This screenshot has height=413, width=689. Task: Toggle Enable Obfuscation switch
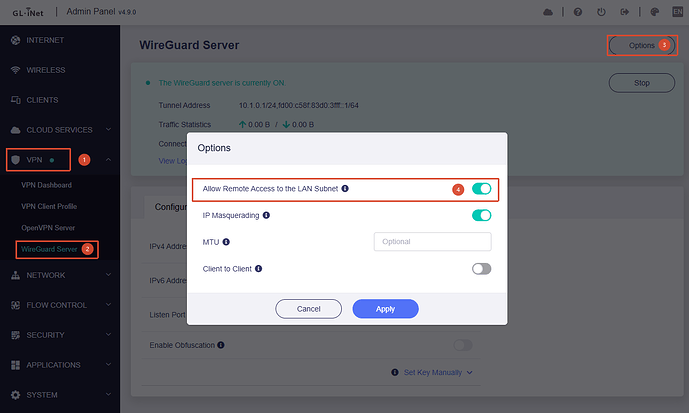click(463, 345)
